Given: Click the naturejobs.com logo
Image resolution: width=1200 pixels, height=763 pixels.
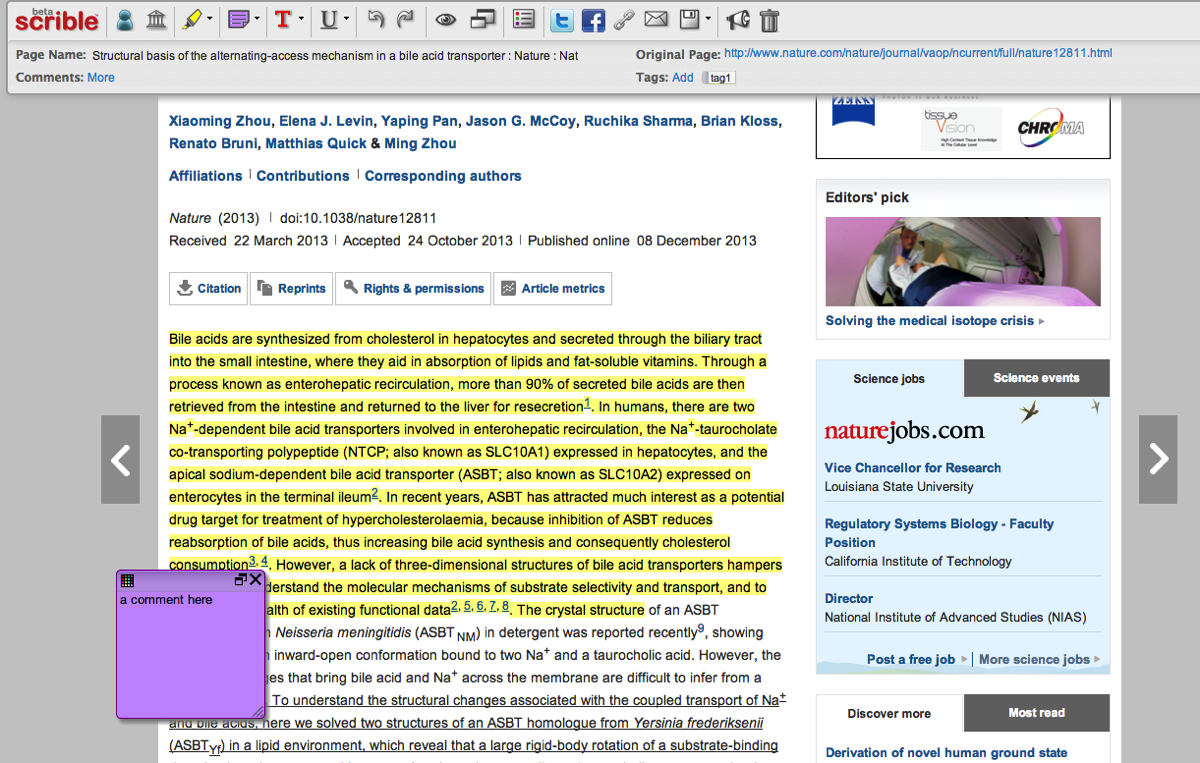Looking at the screenshot, I should tap(905, 431).
